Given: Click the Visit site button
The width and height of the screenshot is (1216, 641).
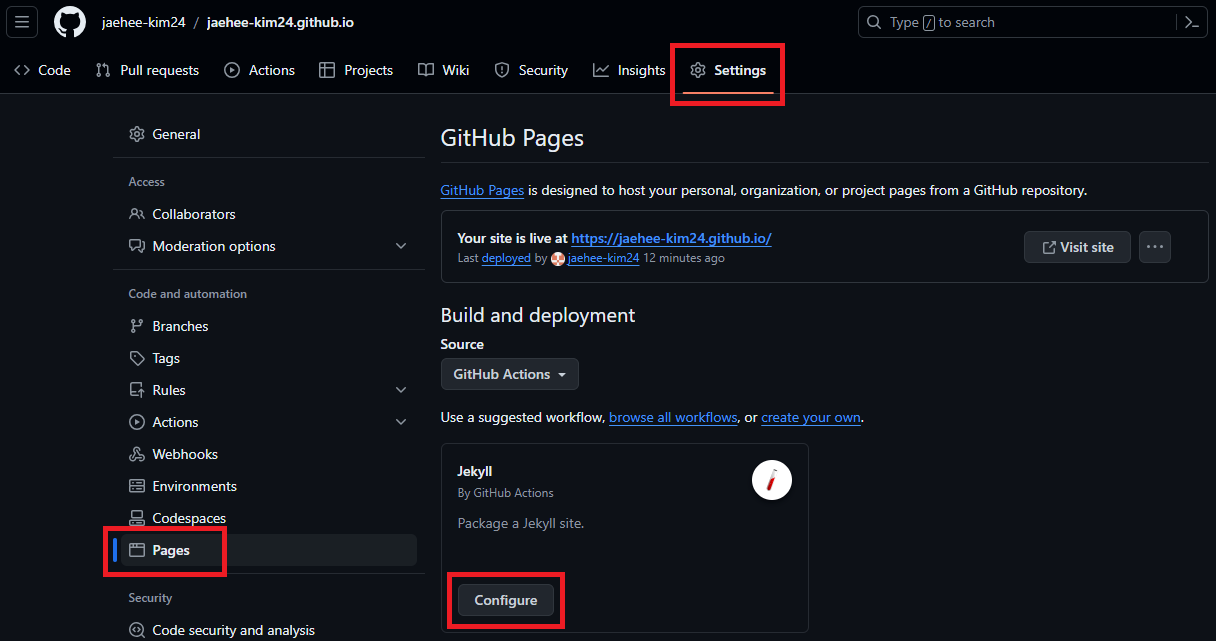Looking at the screenshot, I should [1077, 247].
